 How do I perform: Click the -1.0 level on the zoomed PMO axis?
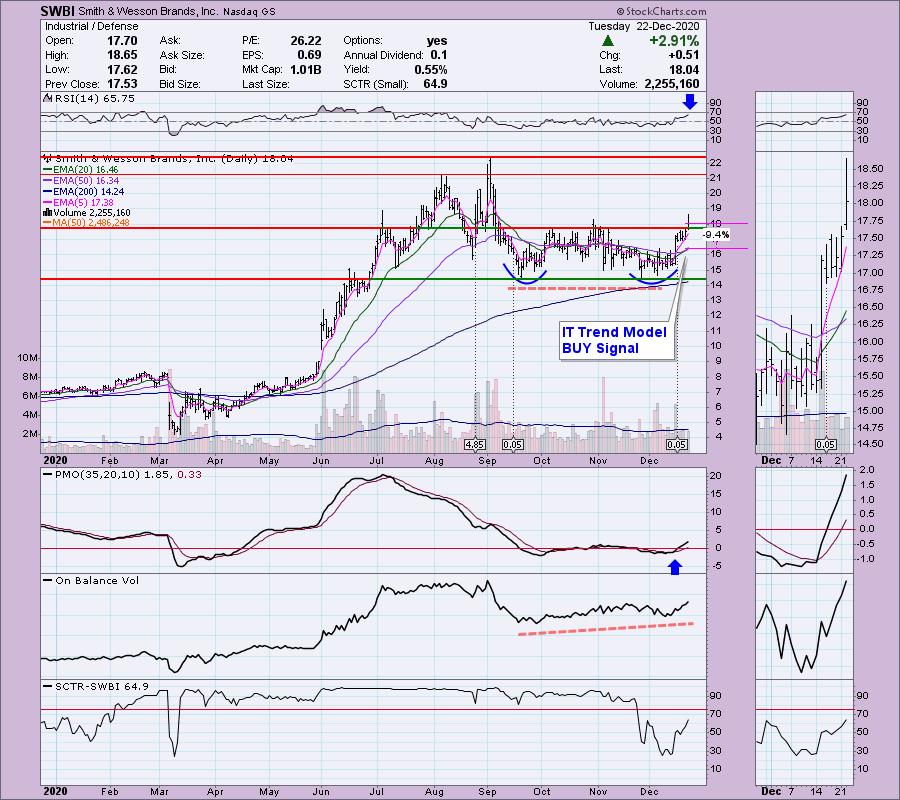click(x=866, y=559)
